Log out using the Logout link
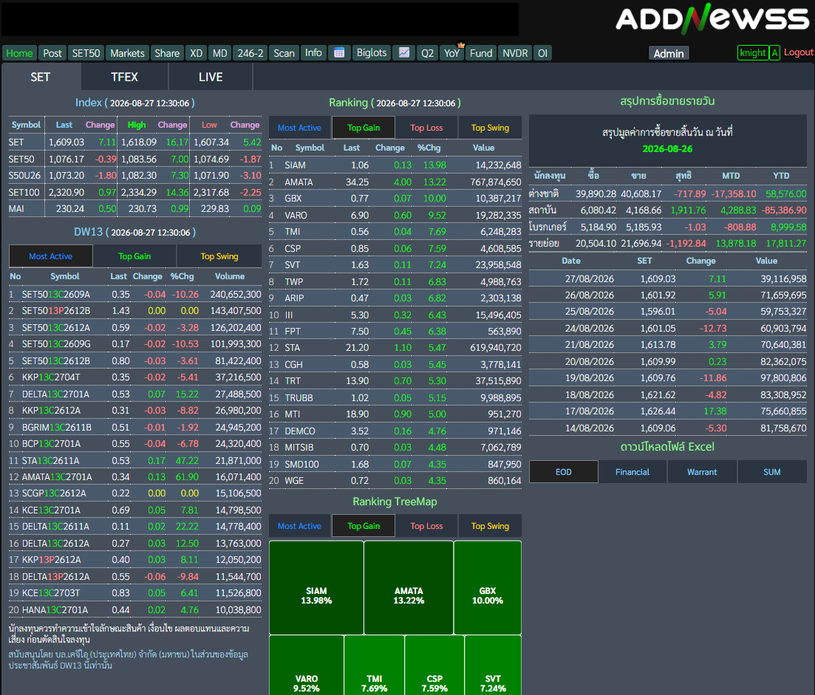The width and height of the screenshot is (815, 695). coord(798,53)
